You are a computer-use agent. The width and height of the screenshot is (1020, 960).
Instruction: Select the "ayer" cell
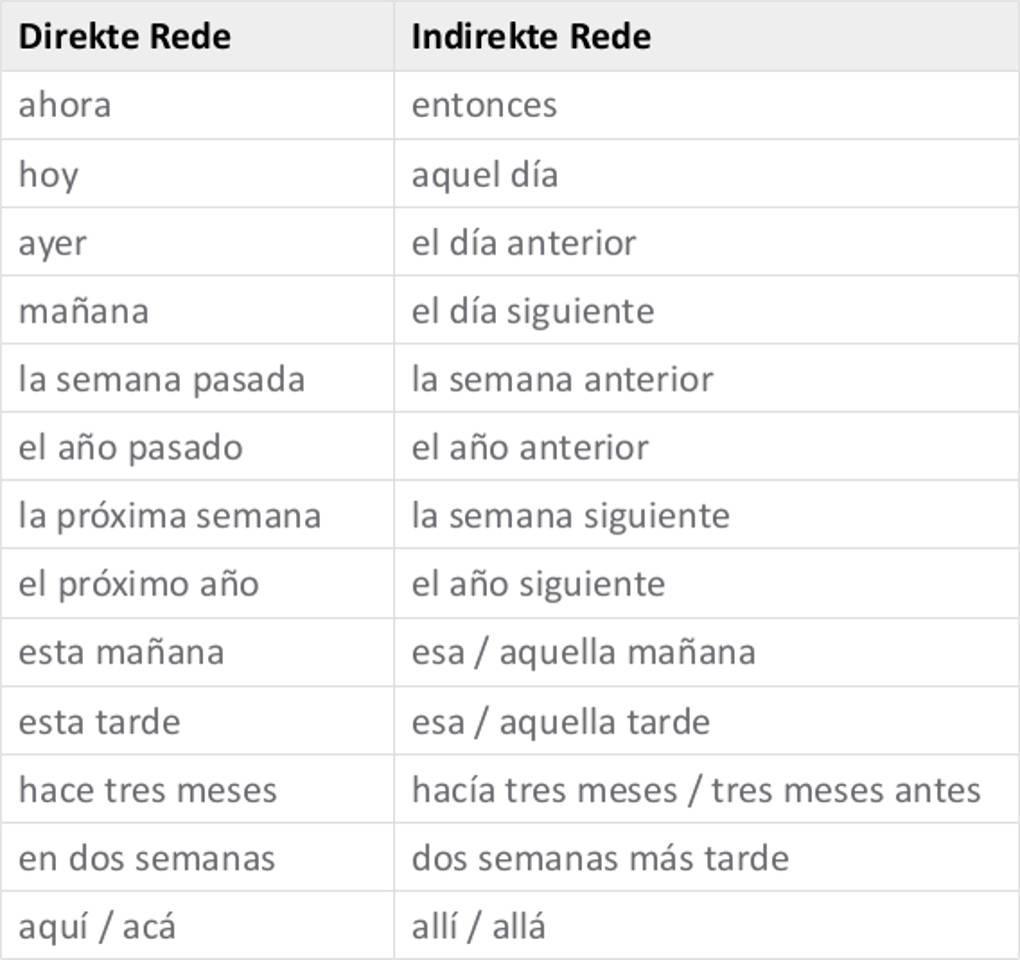(x=52, y=243)
